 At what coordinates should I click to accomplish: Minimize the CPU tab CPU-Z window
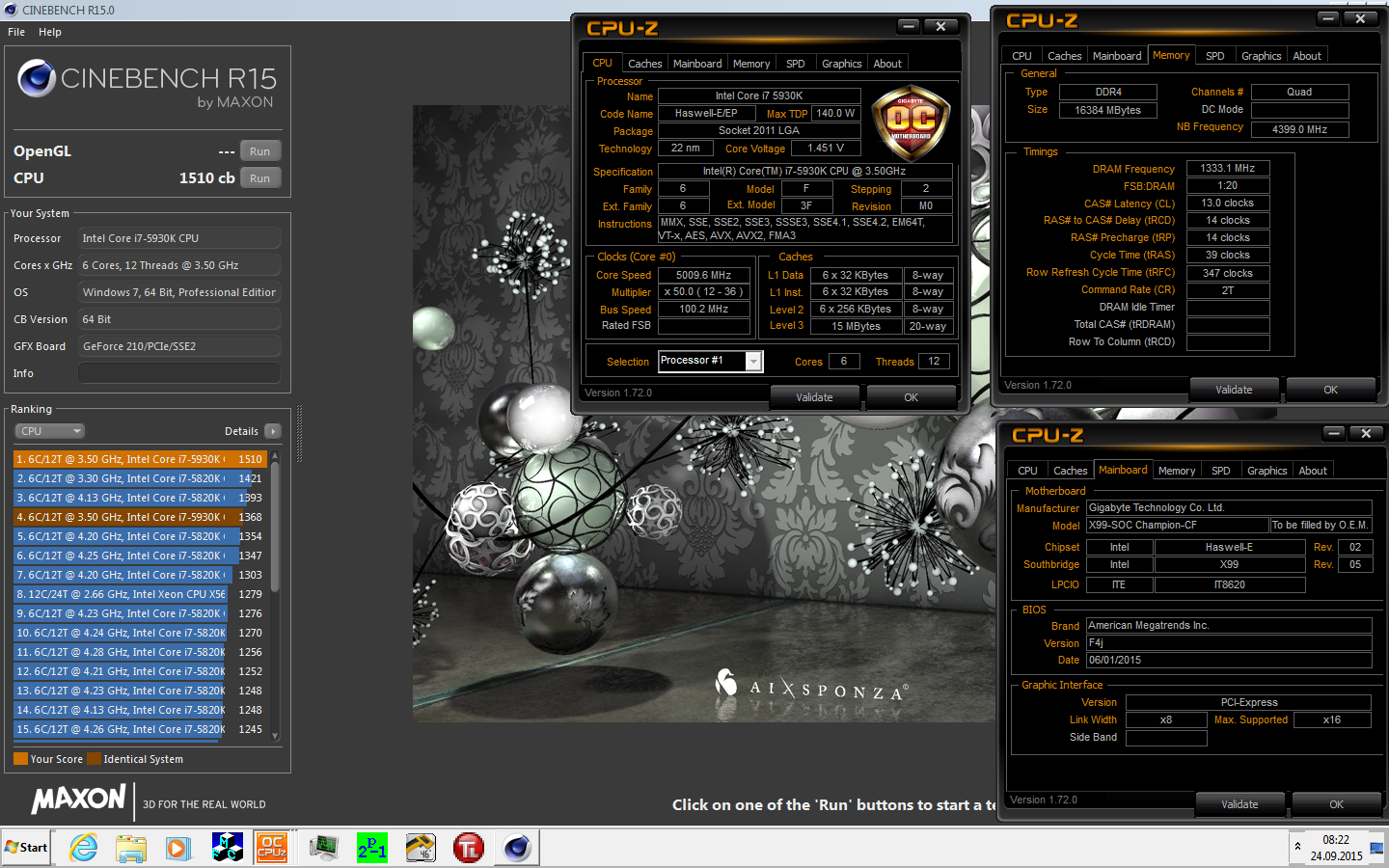(x=909, y=27)
